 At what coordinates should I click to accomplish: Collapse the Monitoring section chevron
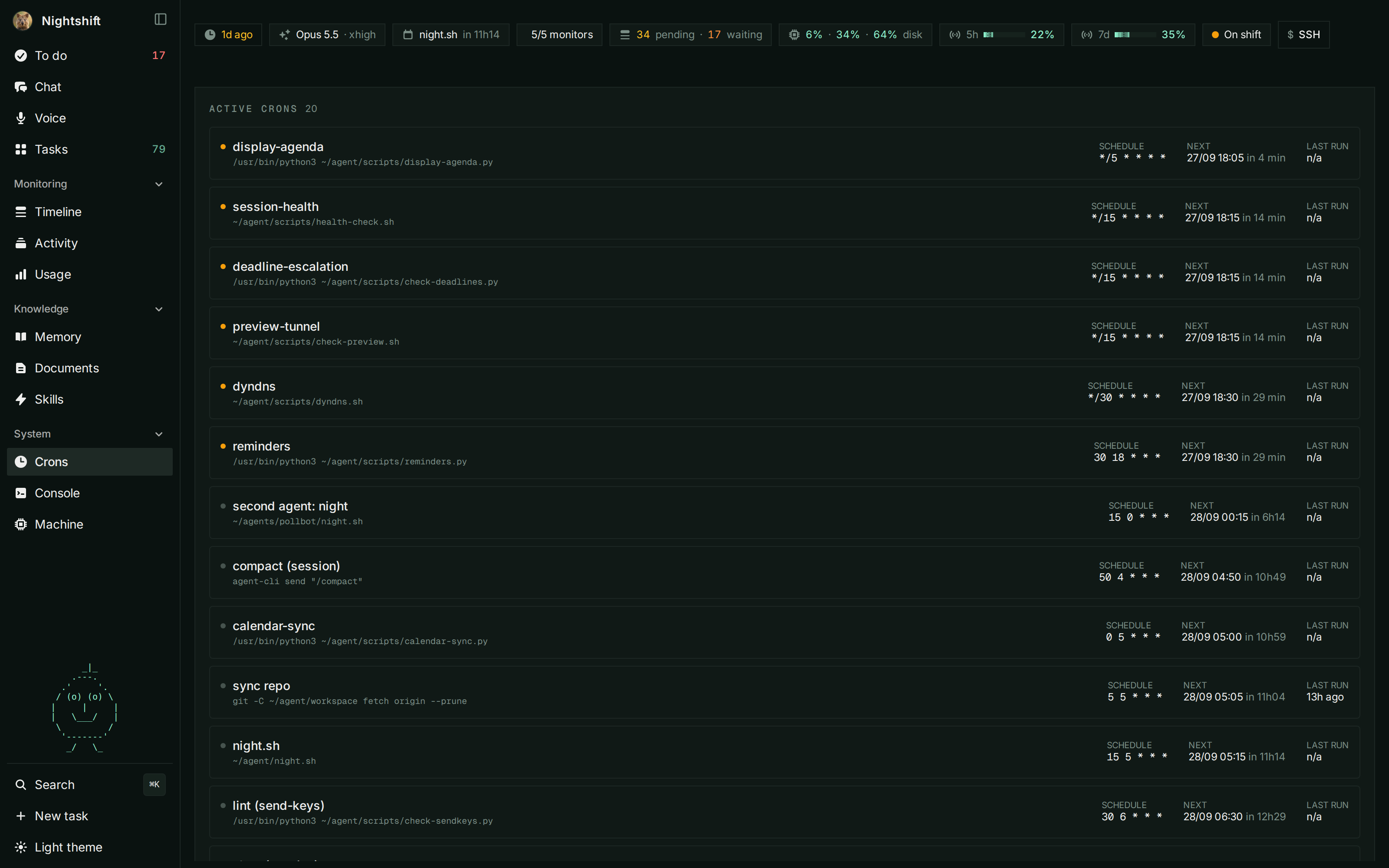[x=159, y=184]
